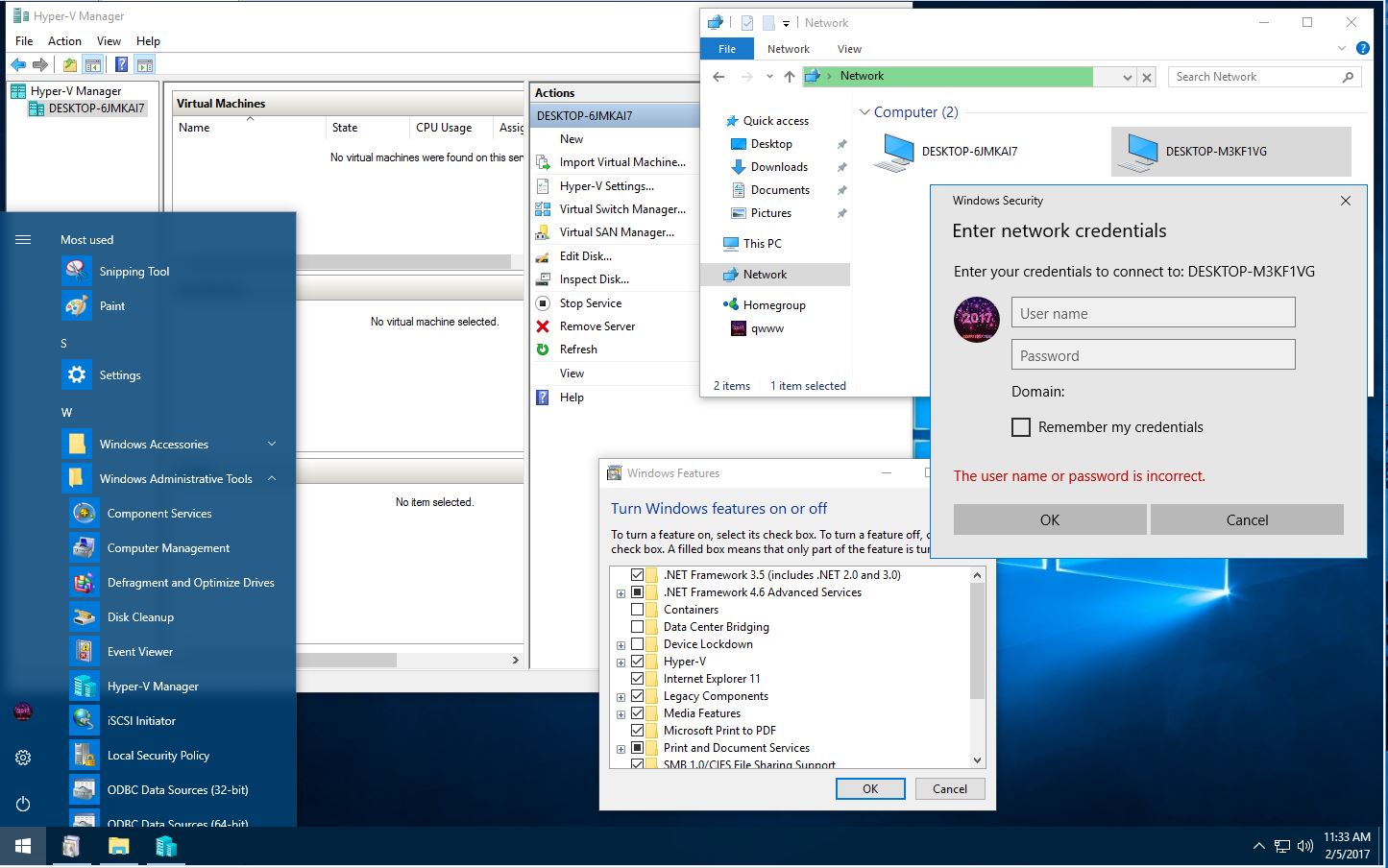Click File Explorer icon on taskbar

point(118,847)
